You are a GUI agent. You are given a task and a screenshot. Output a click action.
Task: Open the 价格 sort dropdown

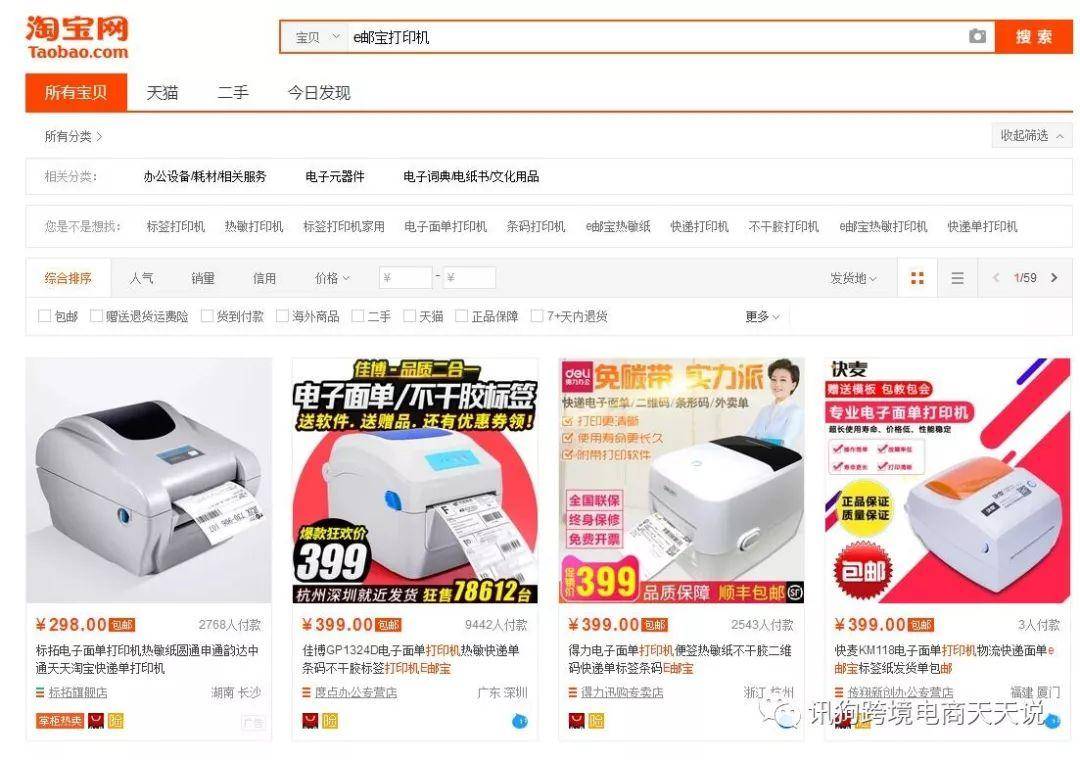tap(333, 278)
